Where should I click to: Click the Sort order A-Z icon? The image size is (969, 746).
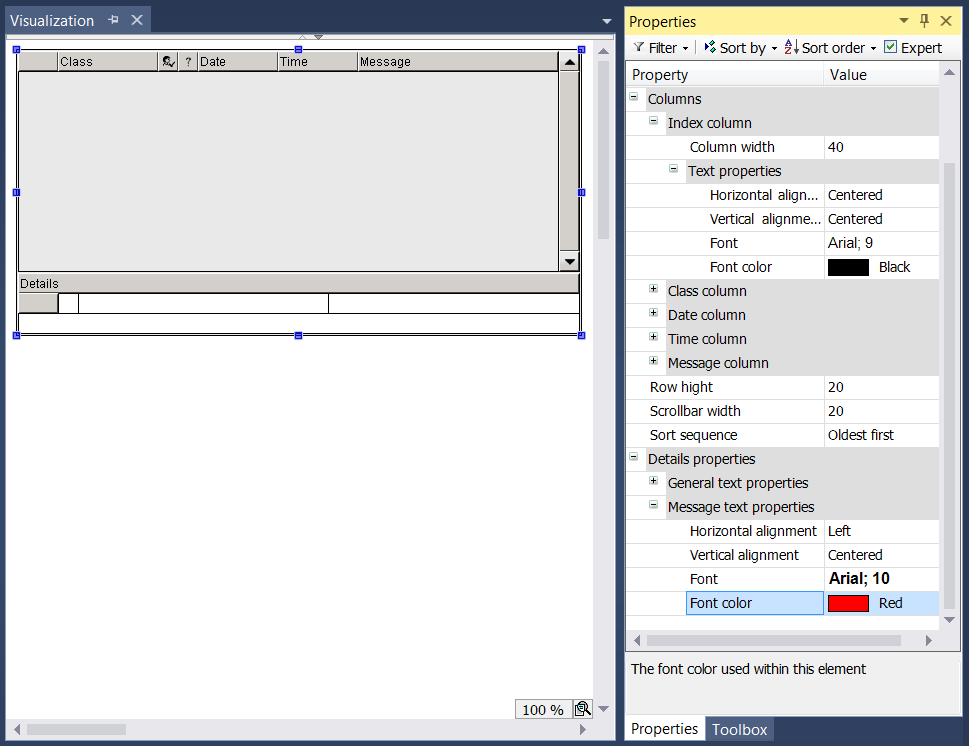(x=792, y=47)
